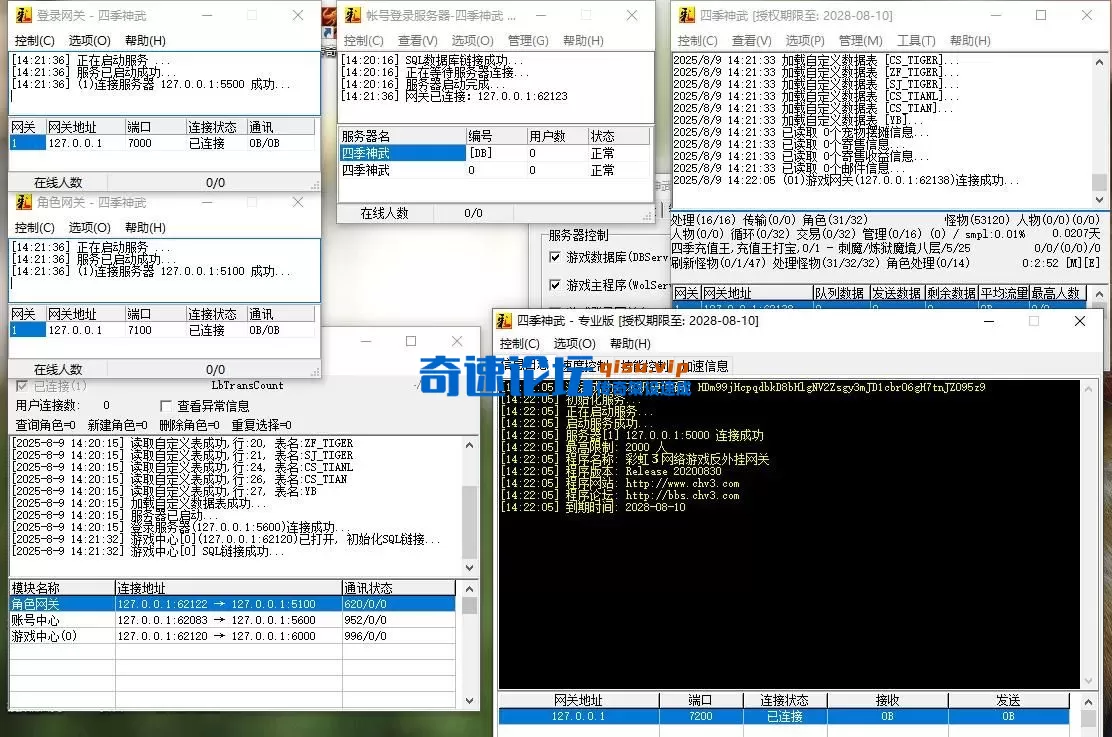The image size is (1112, 737).
Task: Open 选项(O) menu in 专业版 window
Action: [574, 343]
